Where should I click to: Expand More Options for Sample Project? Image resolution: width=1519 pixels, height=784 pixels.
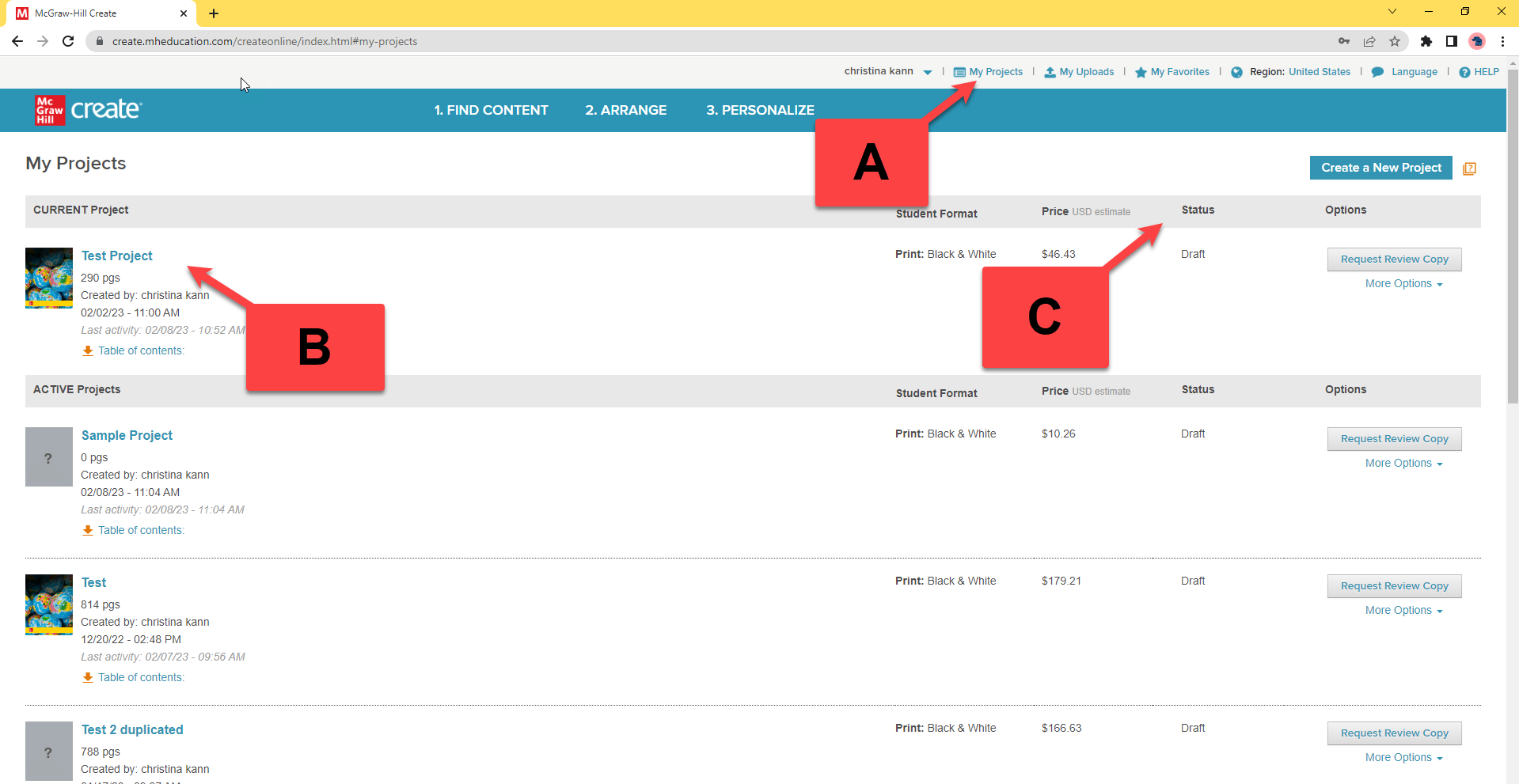pyautogui.click(x=1403, y=464)
